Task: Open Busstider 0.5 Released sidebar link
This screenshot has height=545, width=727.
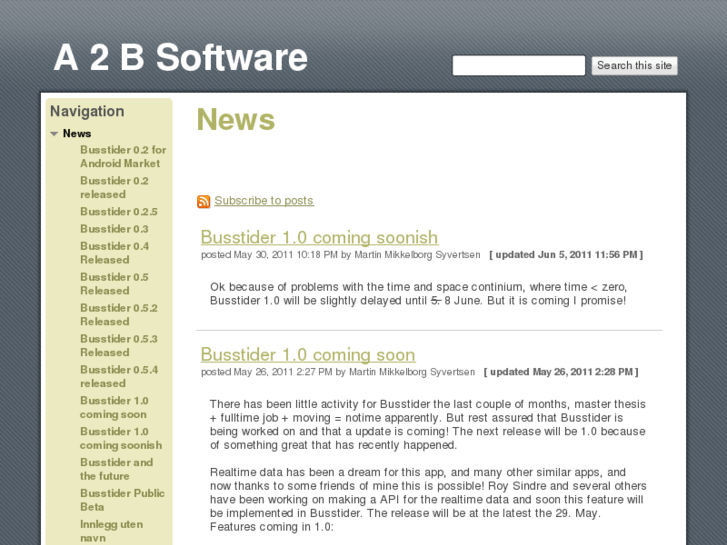Action: coord(114,284)
